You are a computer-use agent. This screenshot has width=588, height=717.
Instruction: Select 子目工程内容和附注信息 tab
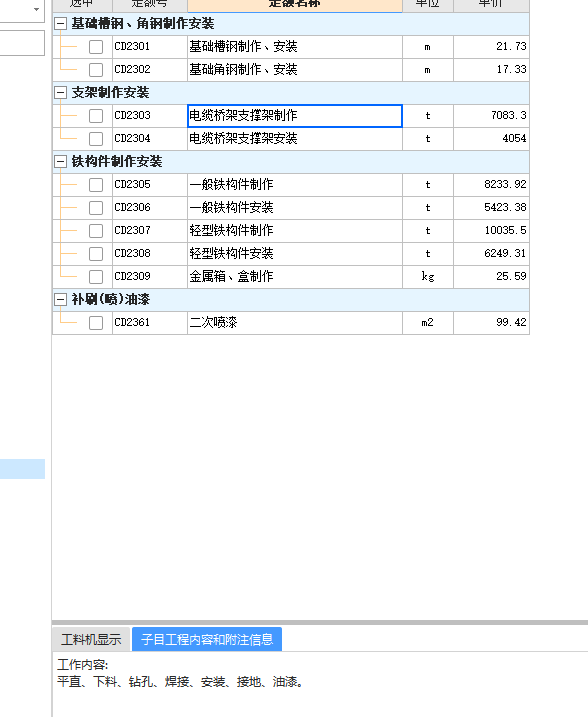tap(207, 639)
